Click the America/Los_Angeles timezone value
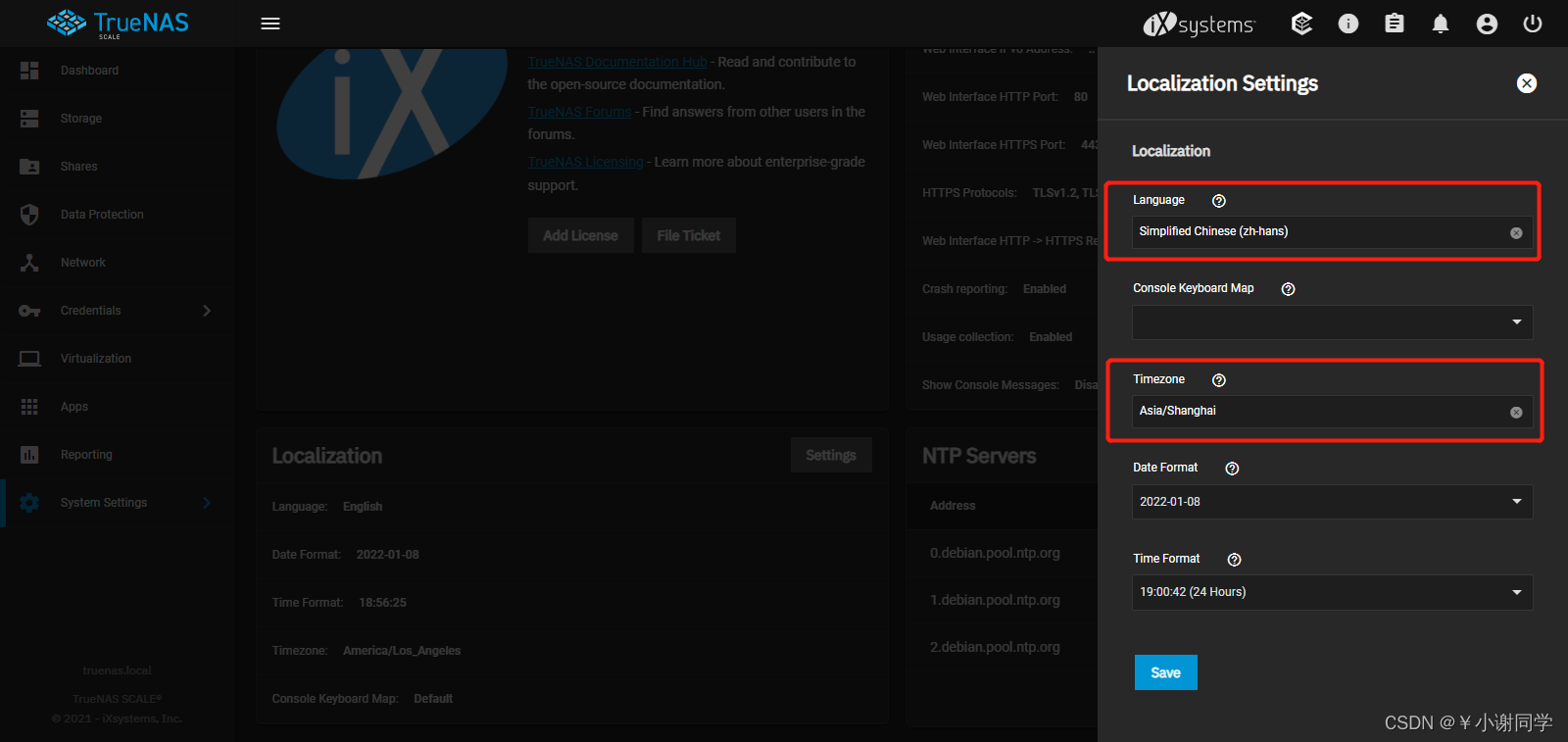This screenshot has width=1568, height=742. coord(402,651)
